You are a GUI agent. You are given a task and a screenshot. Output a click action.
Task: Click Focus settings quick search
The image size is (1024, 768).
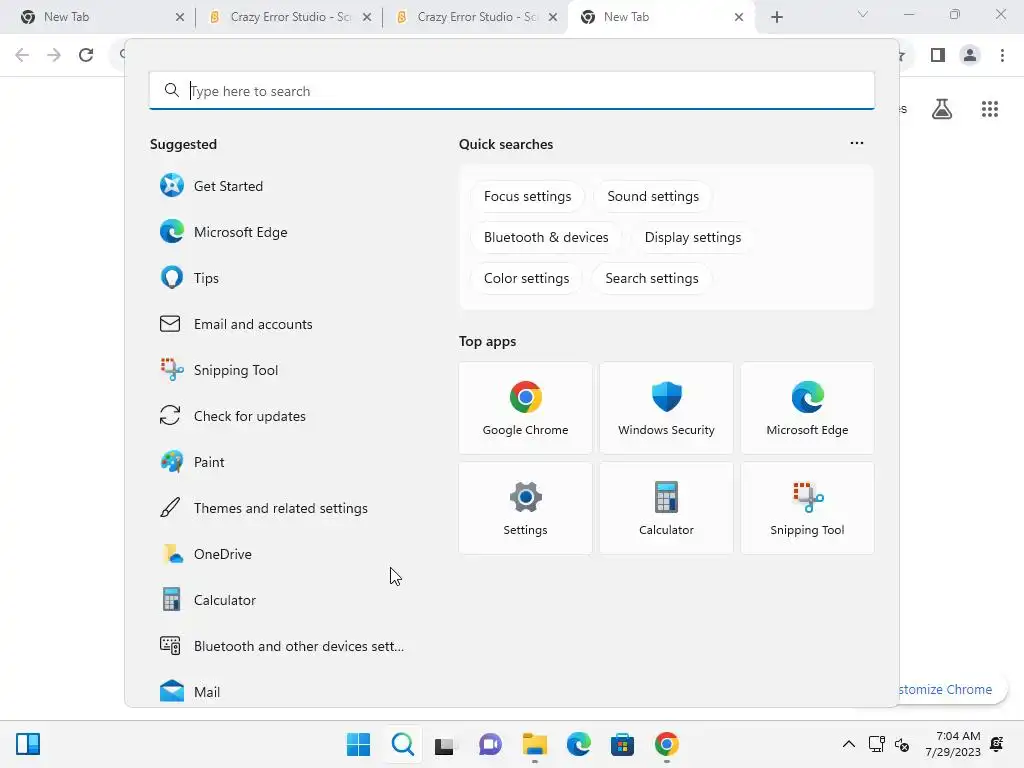(x=527, y=197)
